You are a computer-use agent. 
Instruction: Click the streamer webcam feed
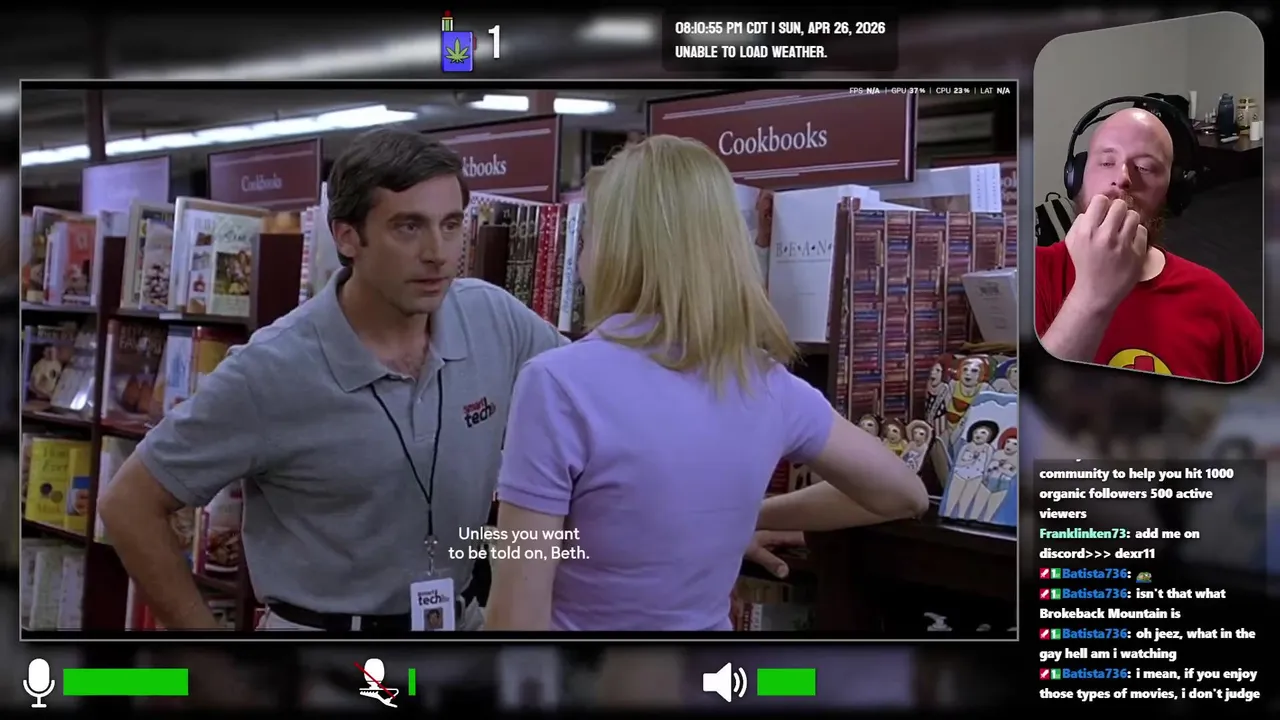click(x=1148, y=197)
